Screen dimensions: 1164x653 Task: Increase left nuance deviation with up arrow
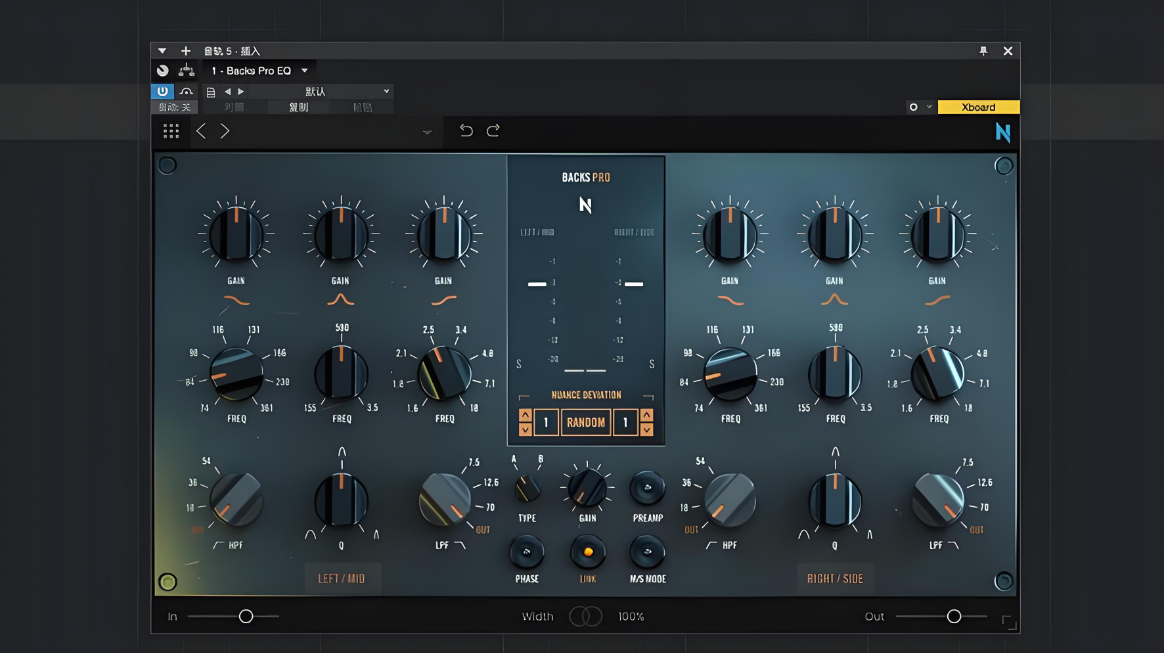click(x=525, y=415)
